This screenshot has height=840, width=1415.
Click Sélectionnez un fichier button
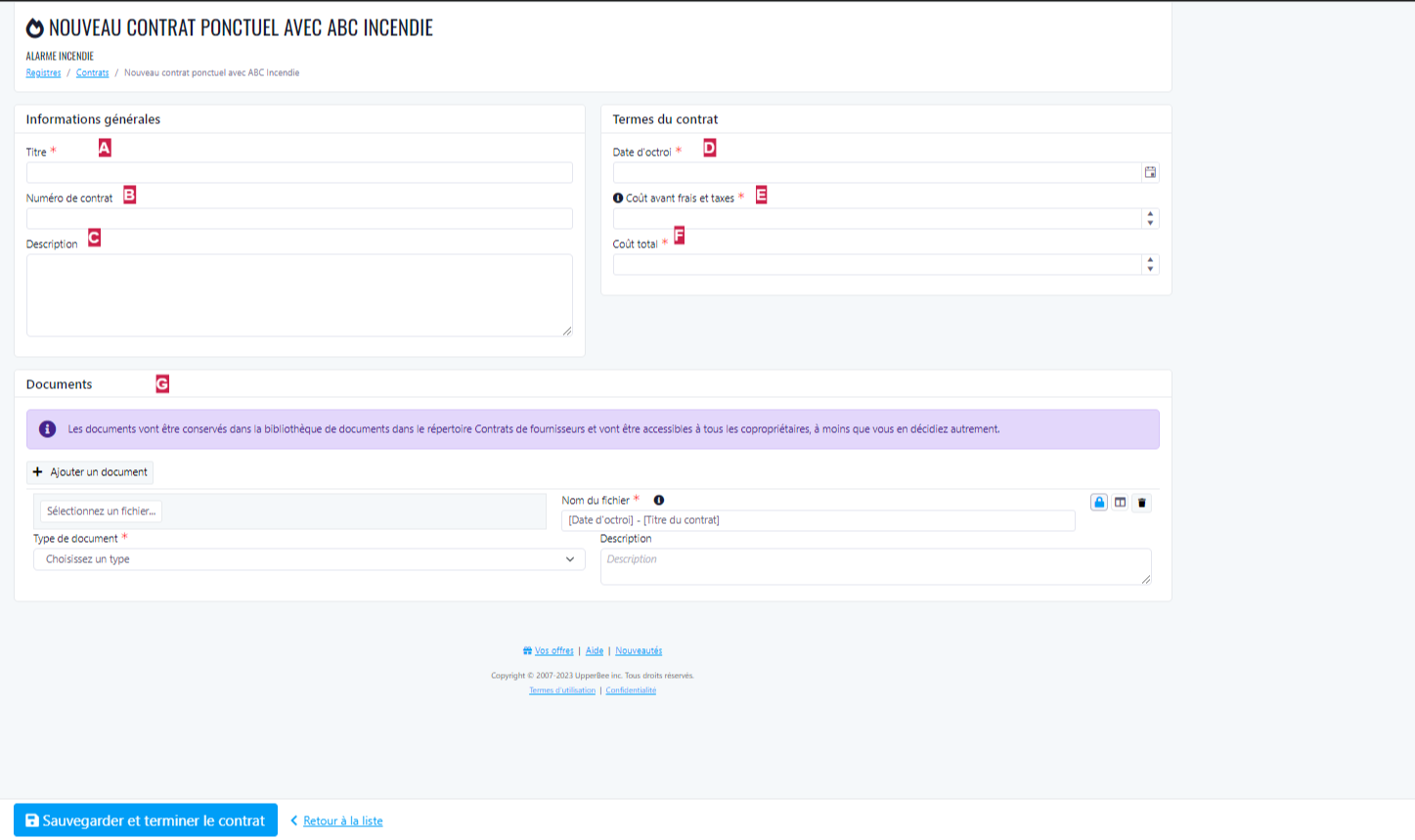(101, 510)
